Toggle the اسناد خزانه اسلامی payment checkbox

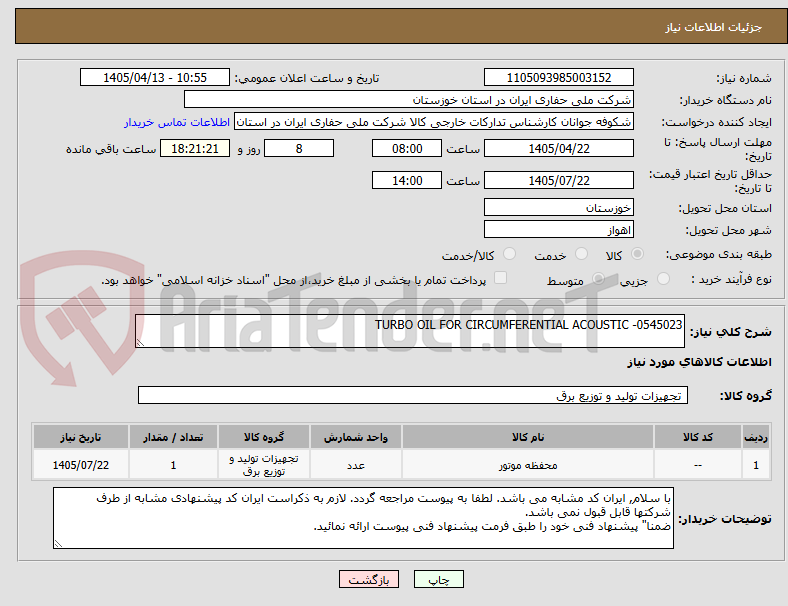coord(500,278)
